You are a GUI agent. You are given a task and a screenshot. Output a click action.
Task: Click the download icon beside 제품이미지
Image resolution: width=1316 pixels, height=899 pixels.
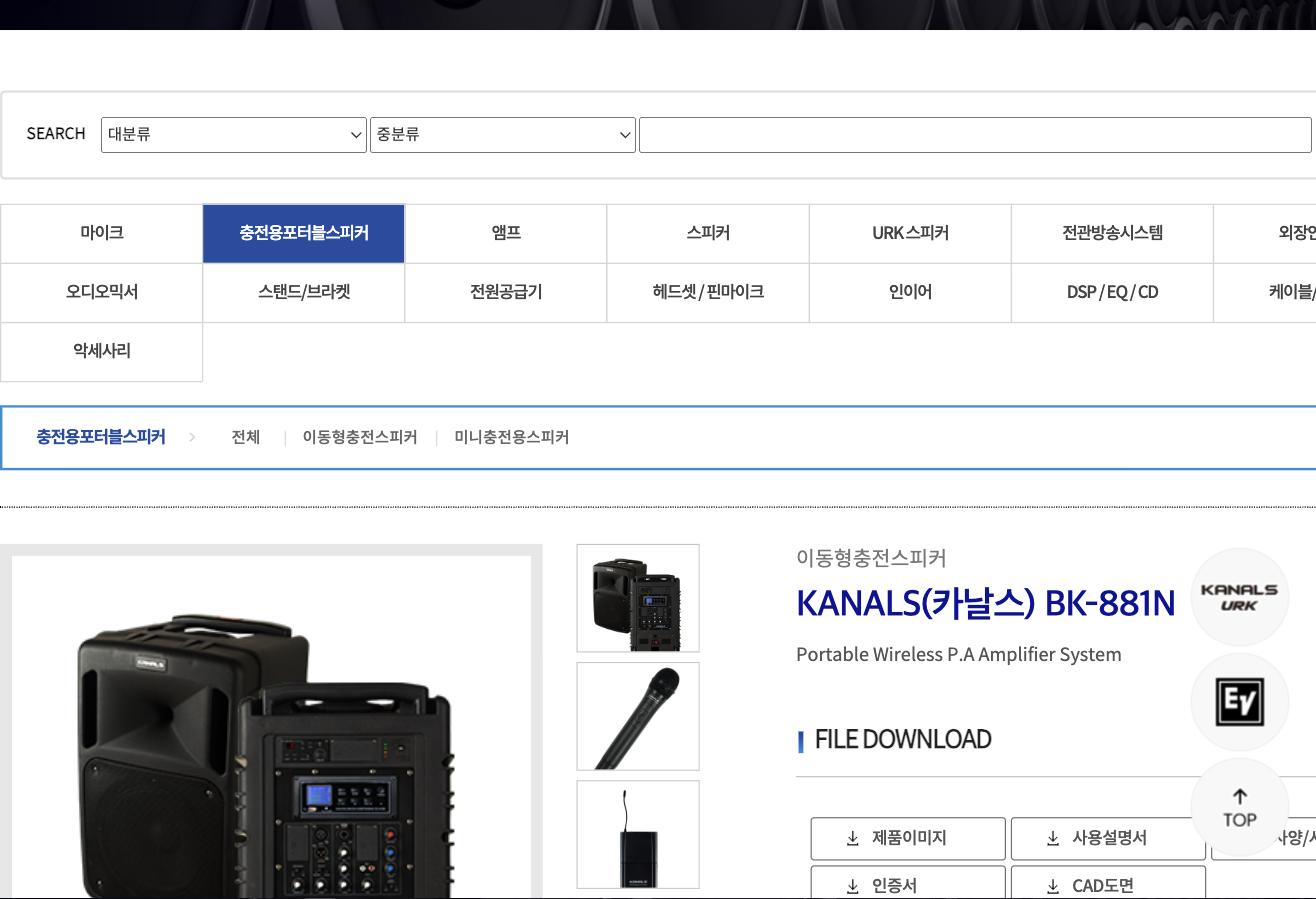click(853, 838)
